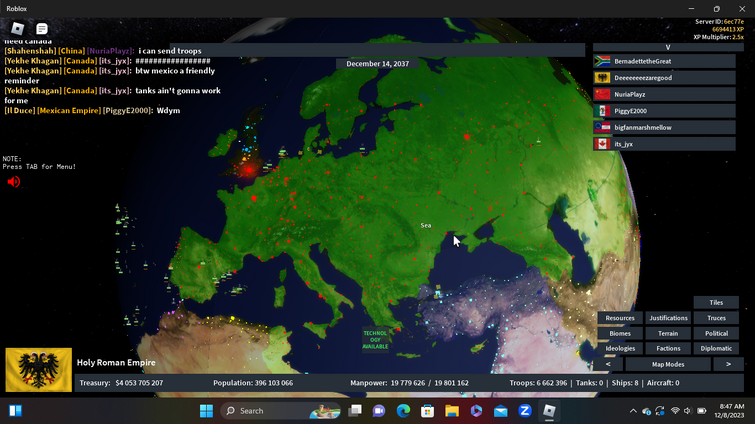Open the Windows Start button
Viewport: 755px width, 424px height.
(x=206, y=411)
